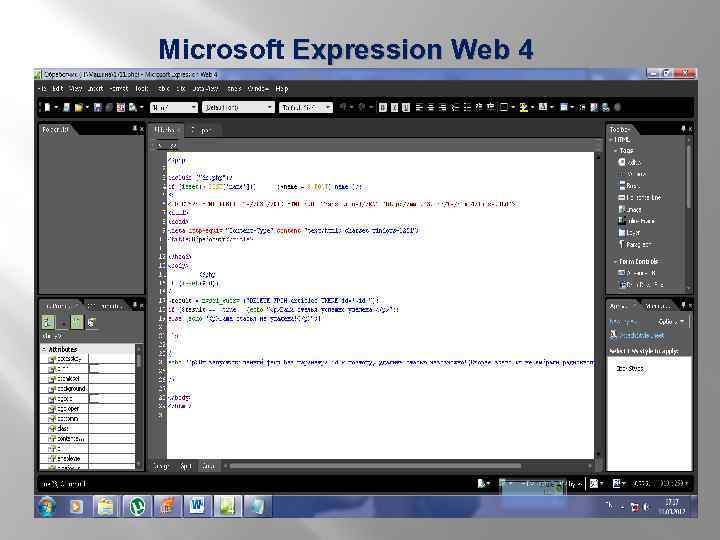Click the Decrease Indent icon
This screenshot has width=720, height=540.
(479, 107)
